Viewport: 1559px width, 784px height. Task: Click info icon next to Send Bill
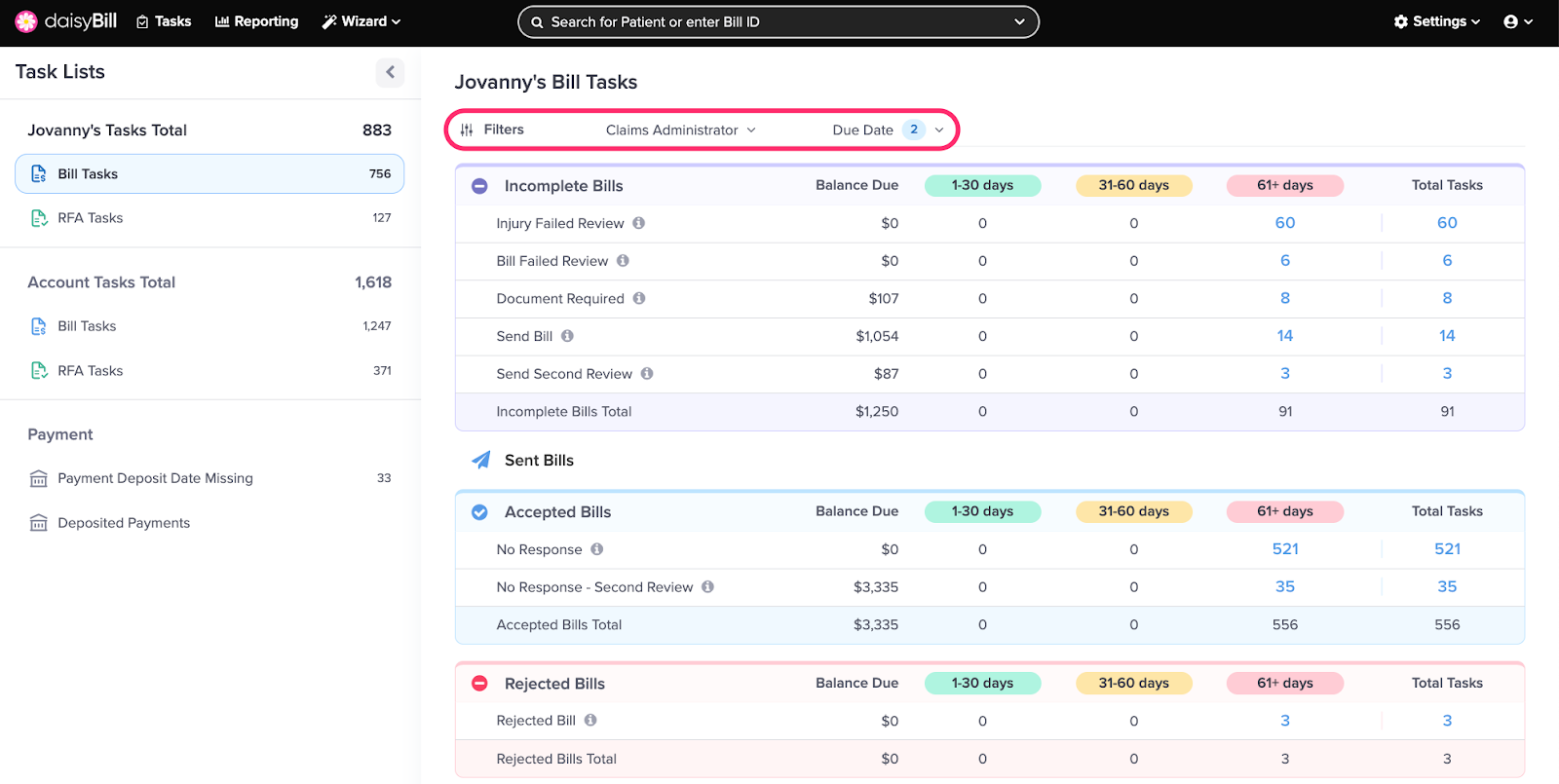[x=567, y=336]
